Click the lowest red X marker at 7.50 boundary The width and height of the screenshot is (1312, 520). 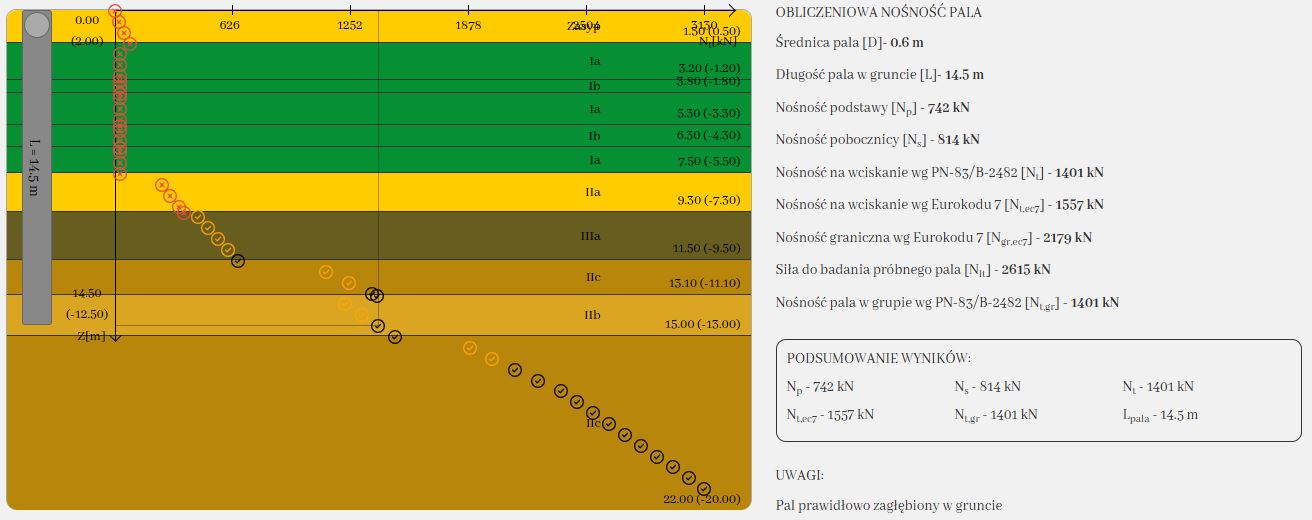pyautogui.click(x=120, y=173)
